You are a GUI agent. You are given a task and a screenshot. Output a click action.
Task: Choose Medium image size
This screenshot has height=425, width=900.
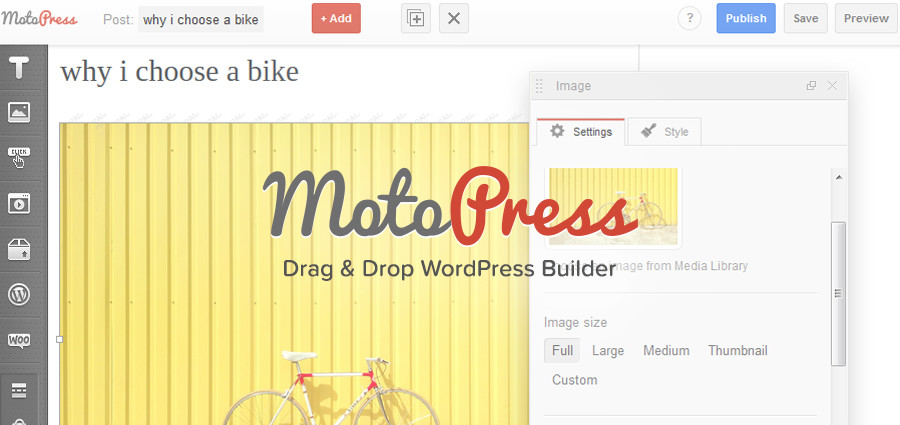pos(666,350)
